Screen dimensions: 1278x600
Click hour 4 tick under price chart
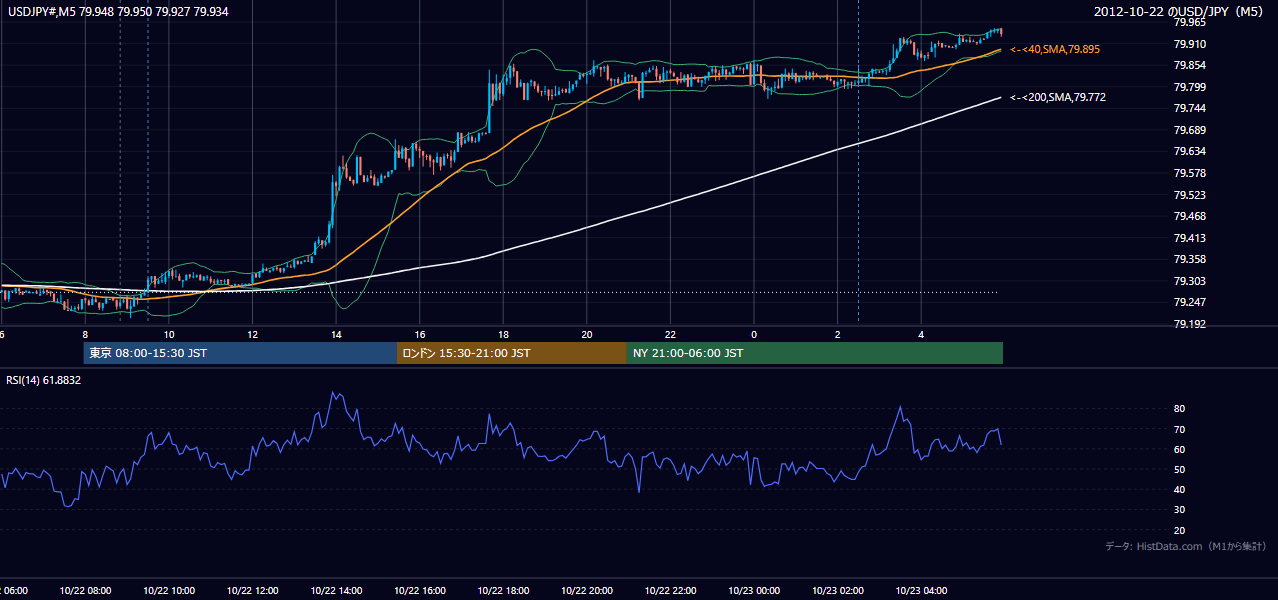tap(921, 335)
